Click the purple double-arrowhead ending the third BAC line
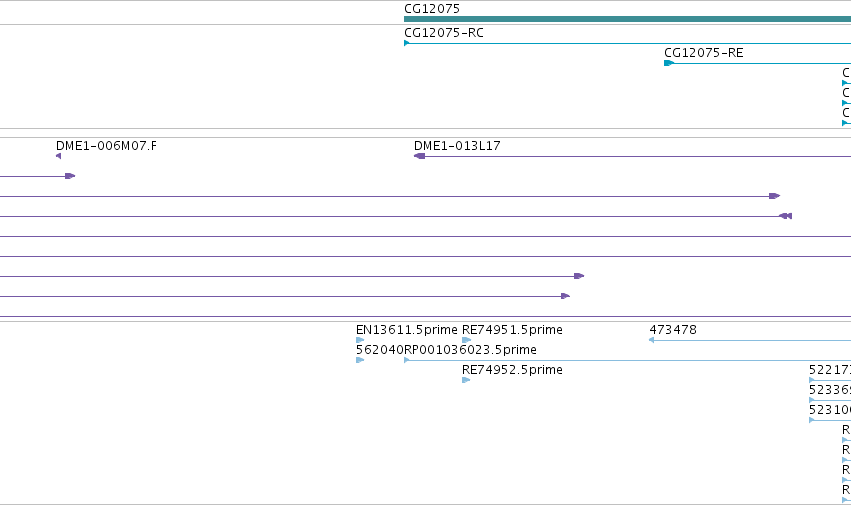 (x=786, y=216)
